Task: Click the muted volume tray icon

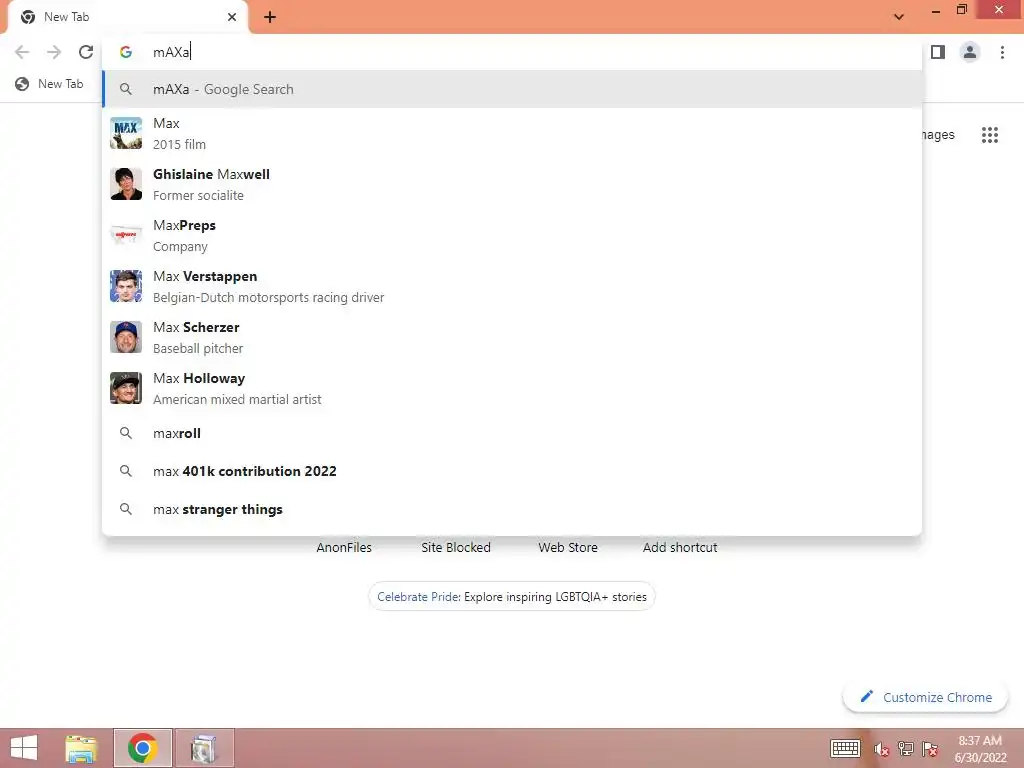Action: [882, 749]
